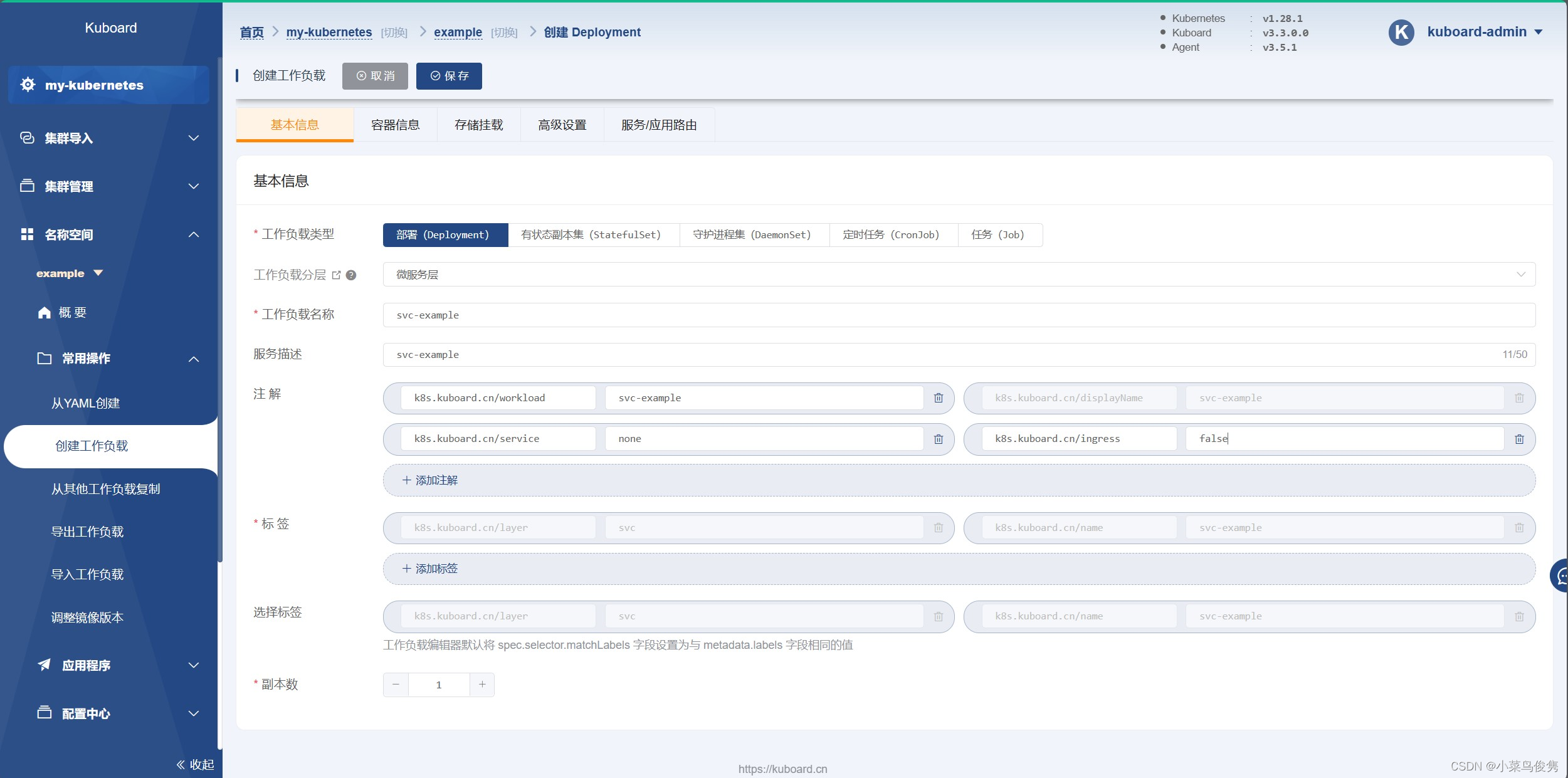
Task: Open the my-kubernetes breadcrumb link
Action: point(329,32)
